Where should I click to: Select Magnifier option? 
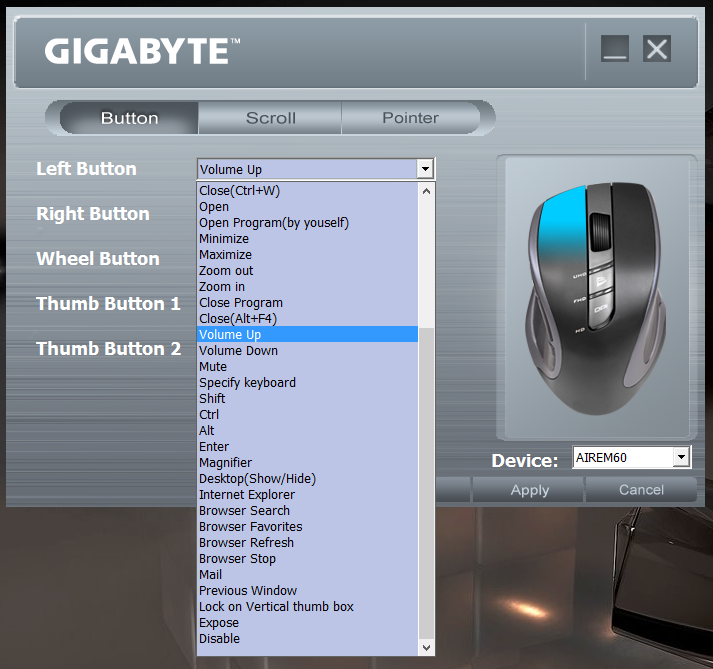307,463
